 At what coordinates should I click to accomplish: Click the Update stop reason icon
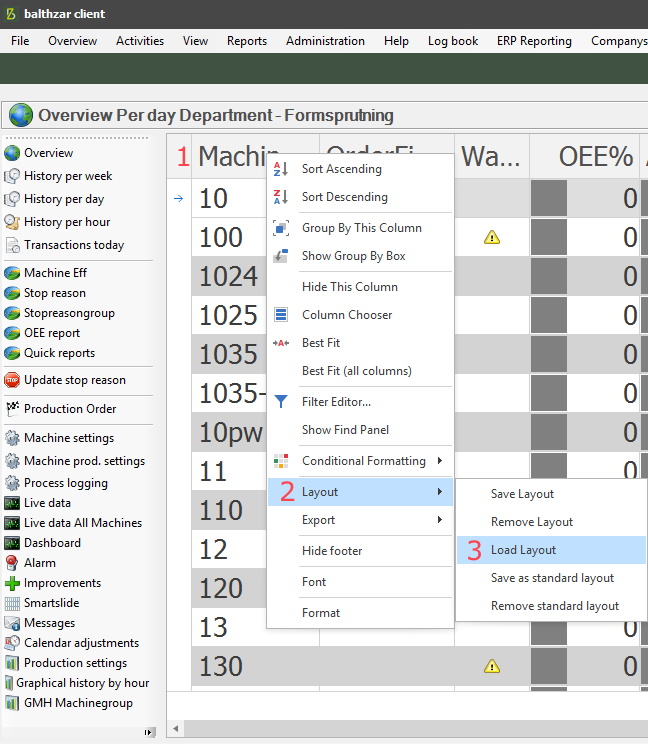tap(12, 380)
